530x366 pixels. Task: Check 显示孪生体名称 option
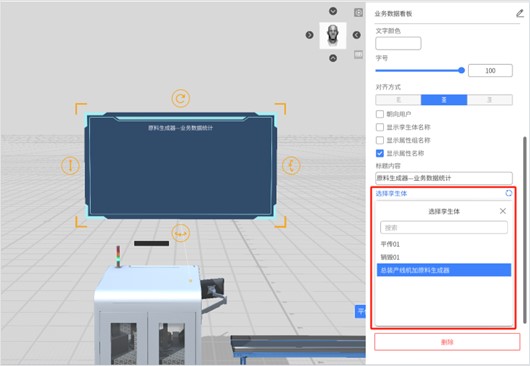pyautogui.click(x=380, y=127)
